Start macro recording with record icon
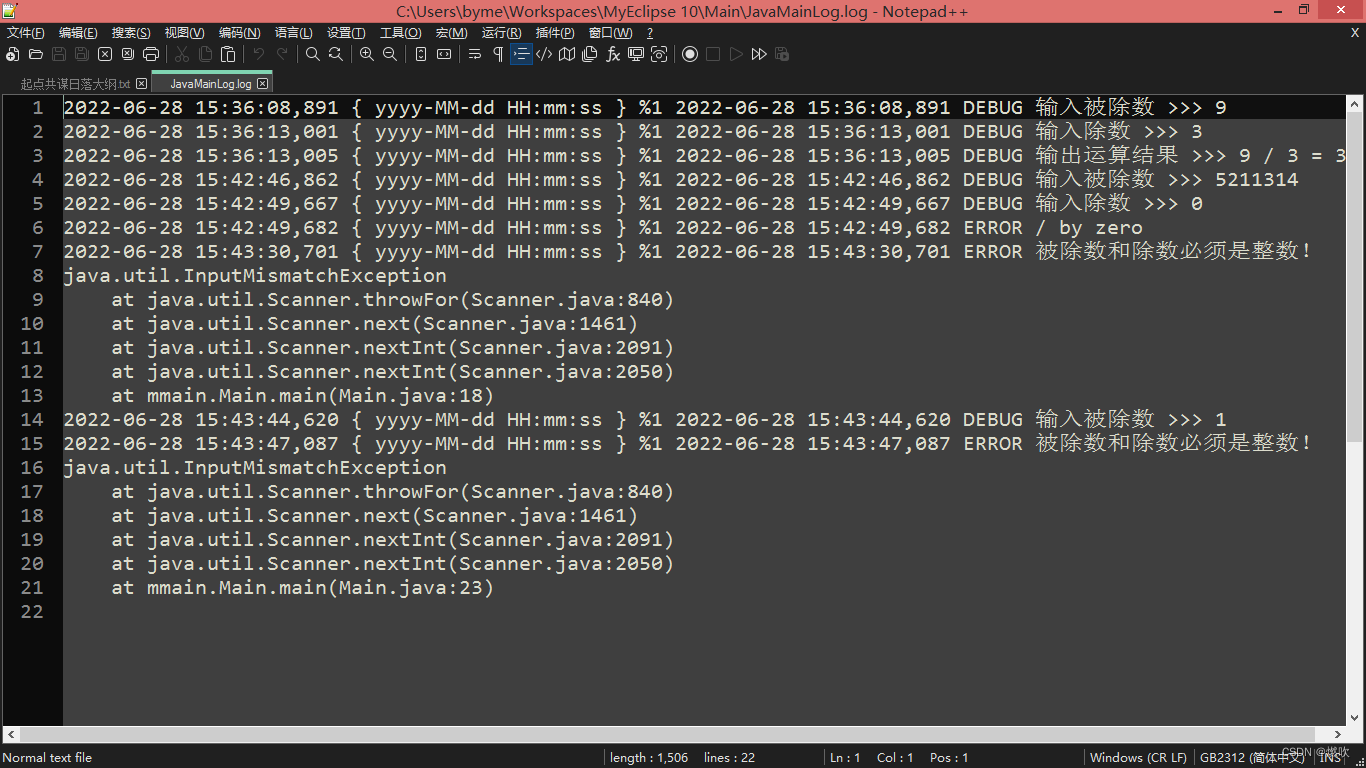The width and height of the screenshot is (1366, 768). tap(690, 54)
